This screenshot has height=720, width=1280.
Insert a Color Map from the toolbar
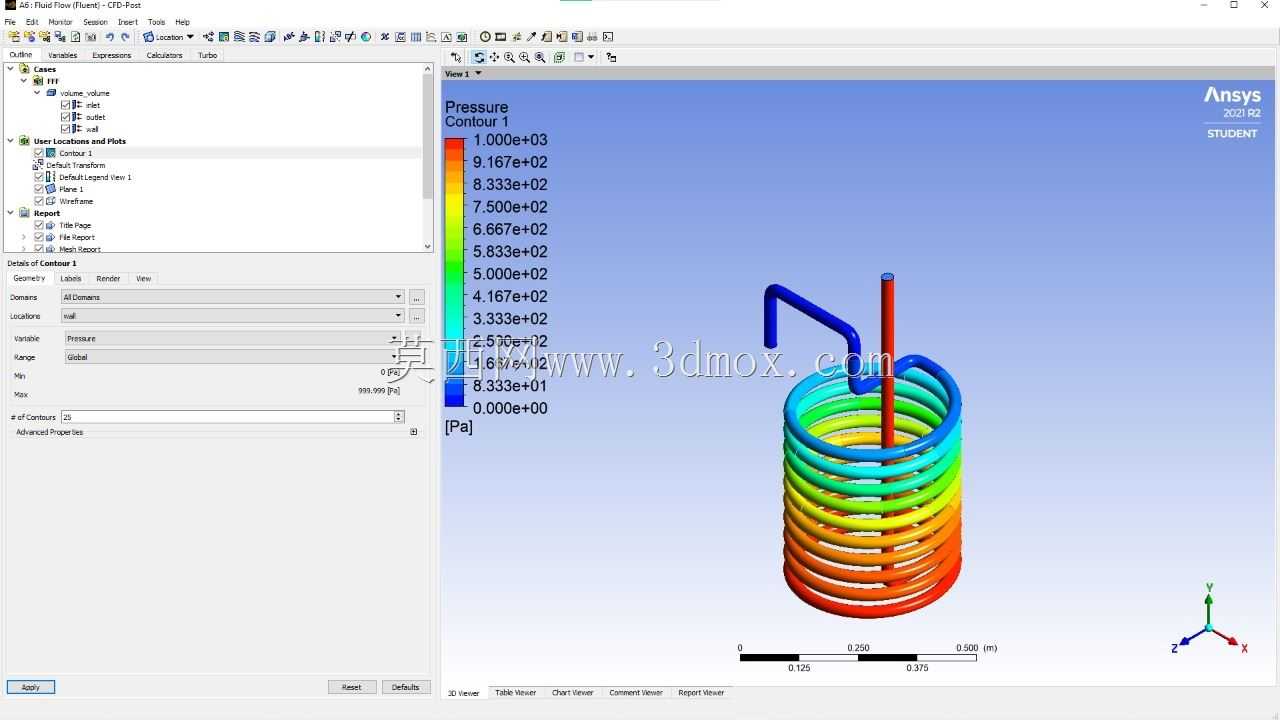pos(366,37)
